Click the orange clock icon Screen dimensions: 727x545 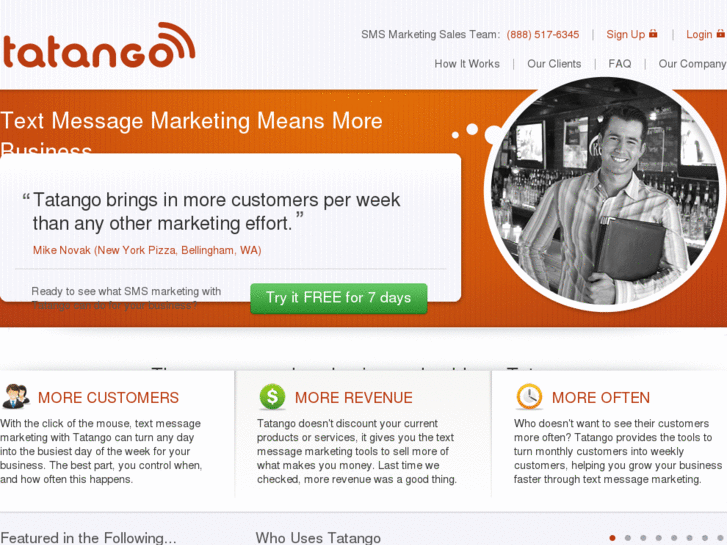pyautogui.click(x=529, y=397)
